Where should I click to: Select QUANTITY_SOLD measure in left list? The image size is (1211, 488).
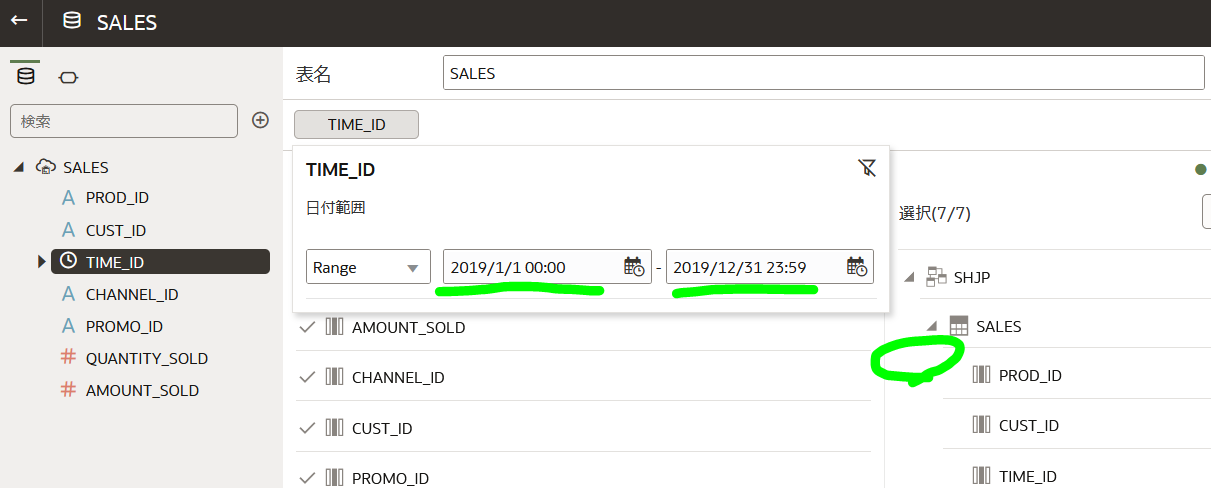pyautogui.click(x=147, y=358)
